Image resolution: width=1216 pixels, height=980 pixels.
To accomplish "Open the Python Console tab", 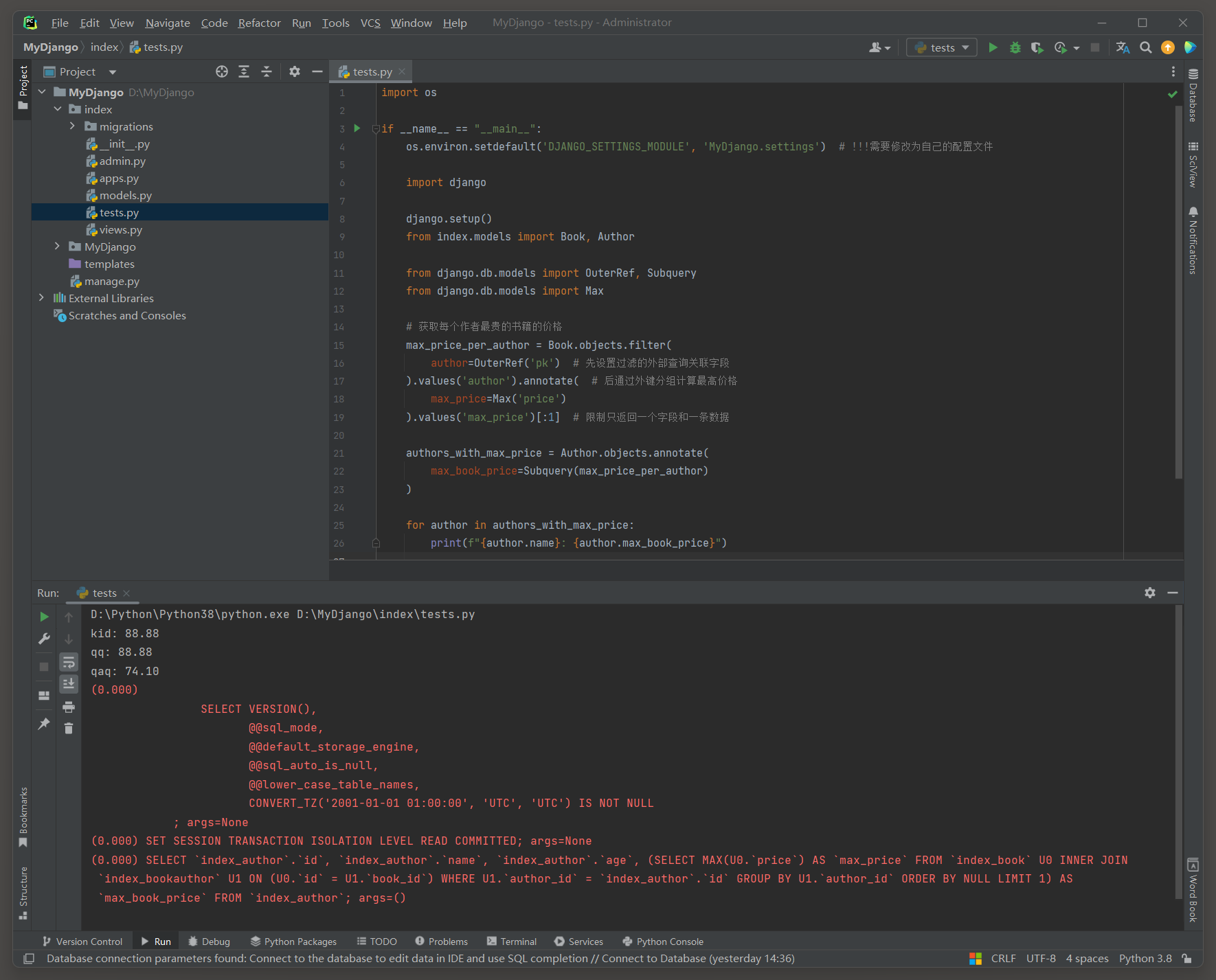I will click(x=662, y=942).
